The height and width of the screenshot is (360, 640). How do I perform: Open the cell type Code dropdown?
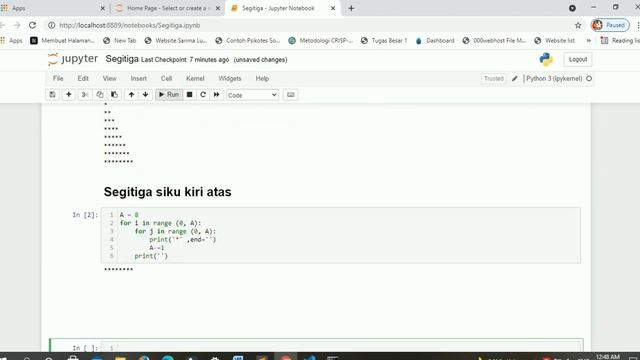pyautogui.click(x=252, y=95)
